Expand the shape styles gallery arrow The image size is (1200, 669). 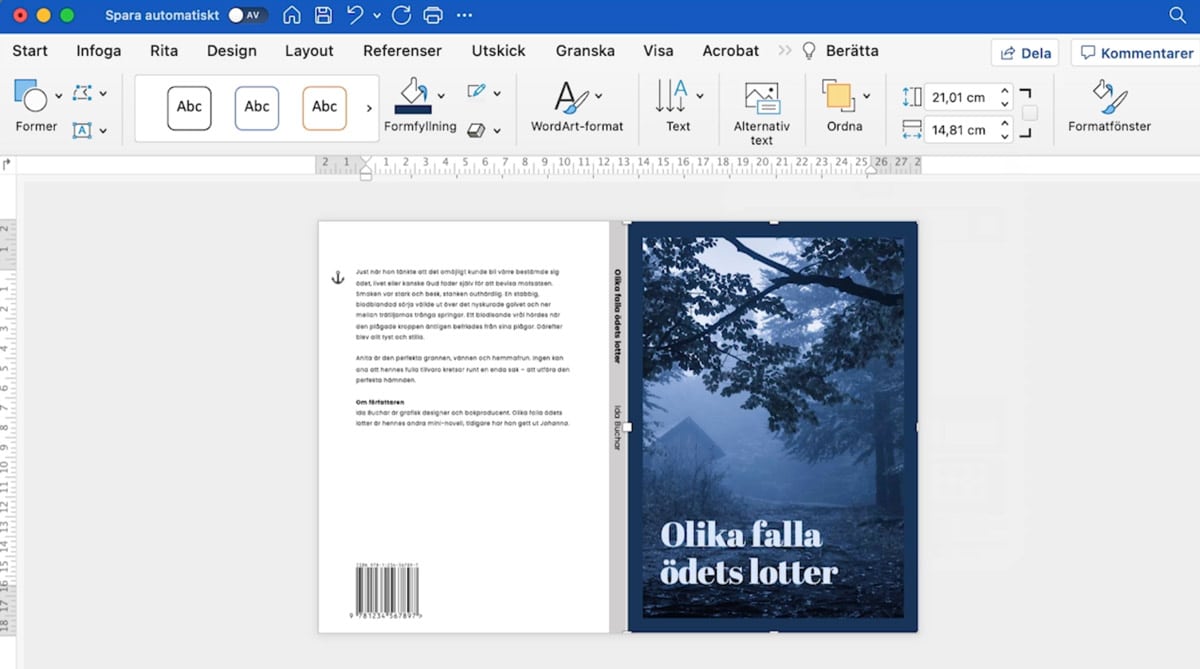(369, 108)
